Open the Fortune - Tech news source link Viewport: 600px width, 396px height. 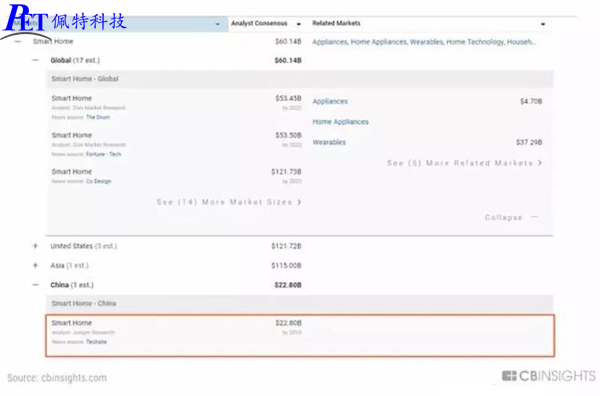103,154
